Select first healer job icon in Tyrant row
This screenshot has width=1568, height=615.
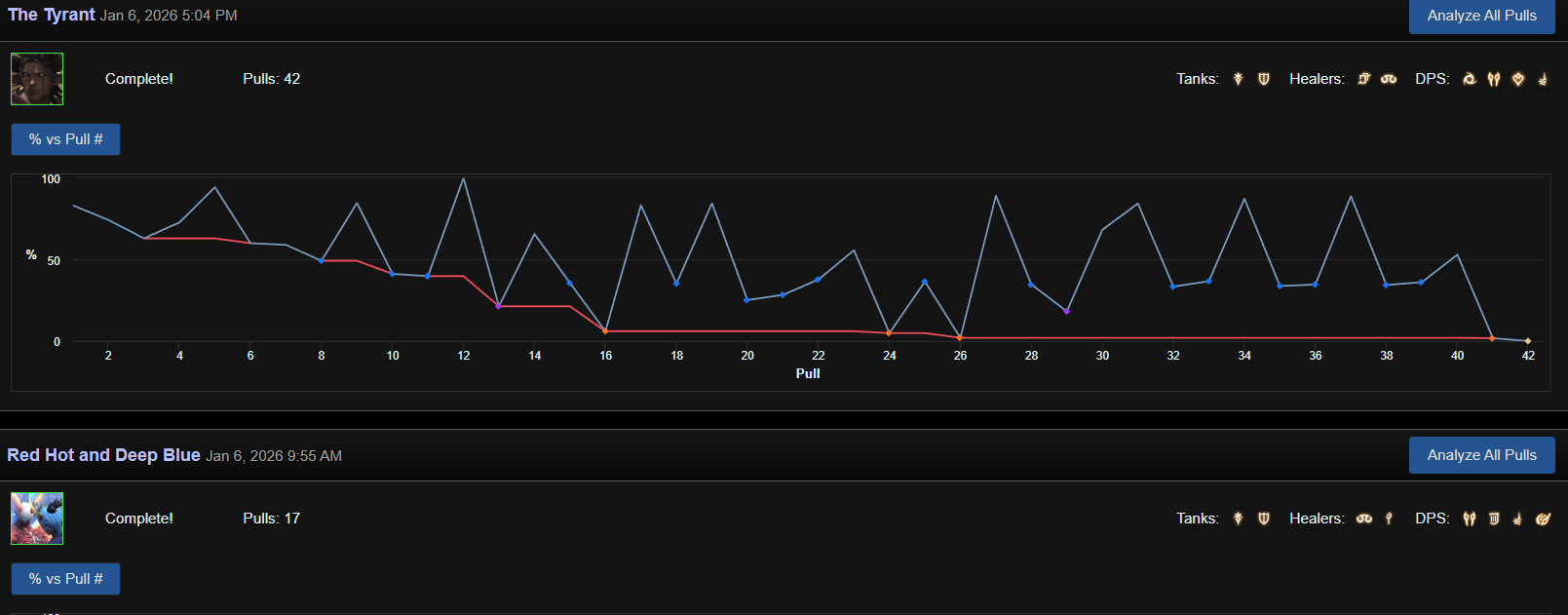pyautogui.click(x=1364, y=79)
